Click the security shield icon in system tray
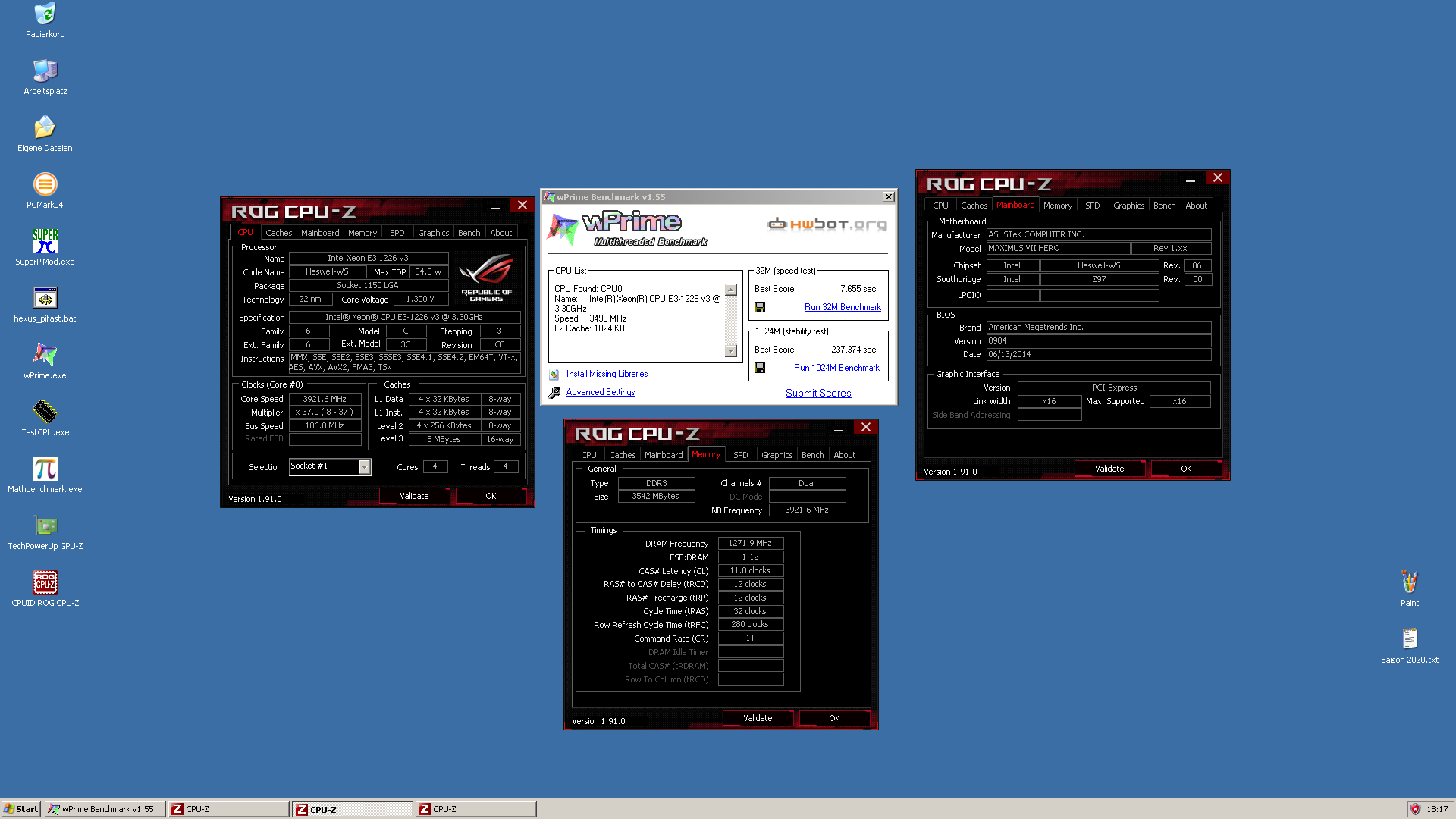This screenshot has width=1456, height=819. 1415,809
